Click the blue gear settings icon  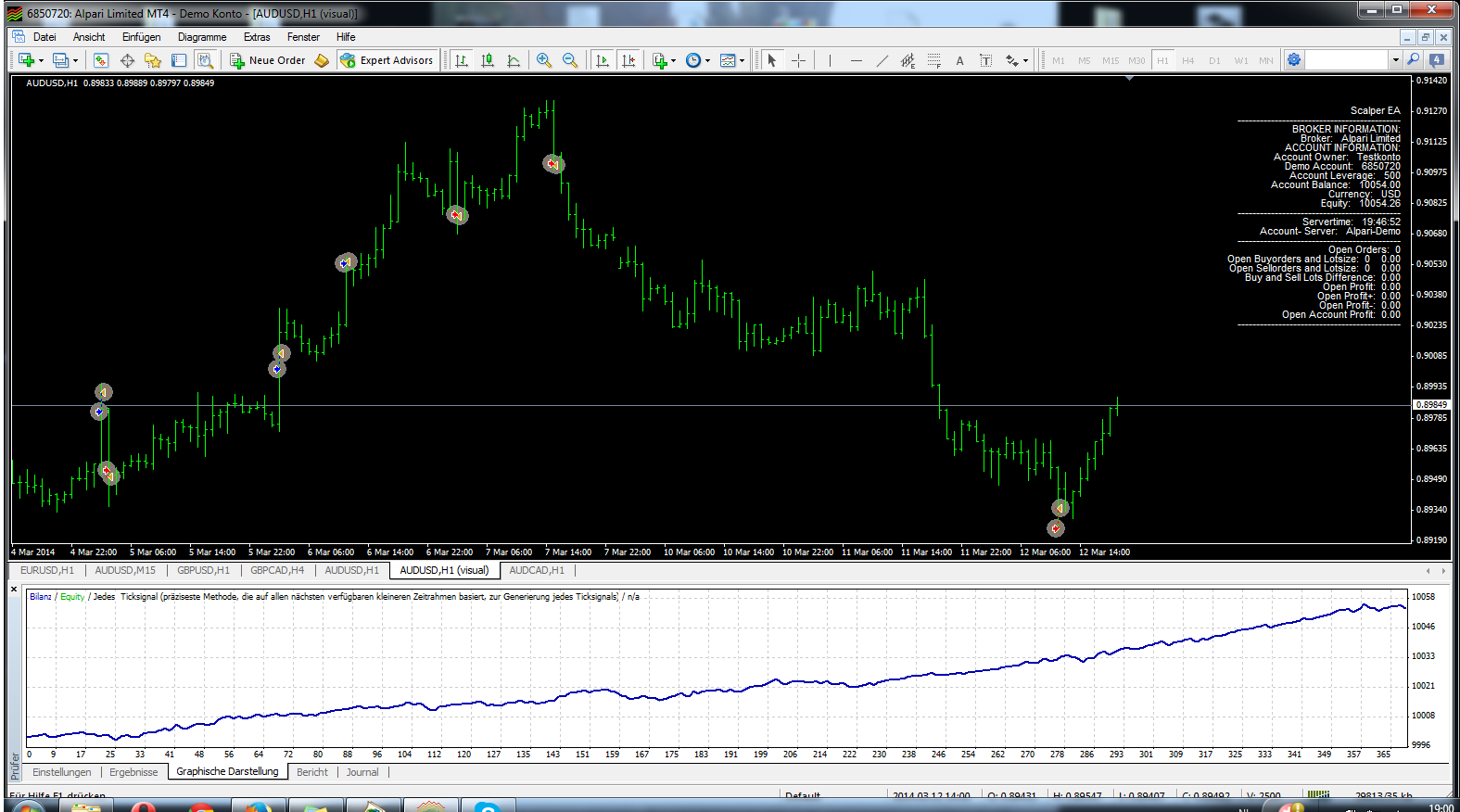(1294, 60)
